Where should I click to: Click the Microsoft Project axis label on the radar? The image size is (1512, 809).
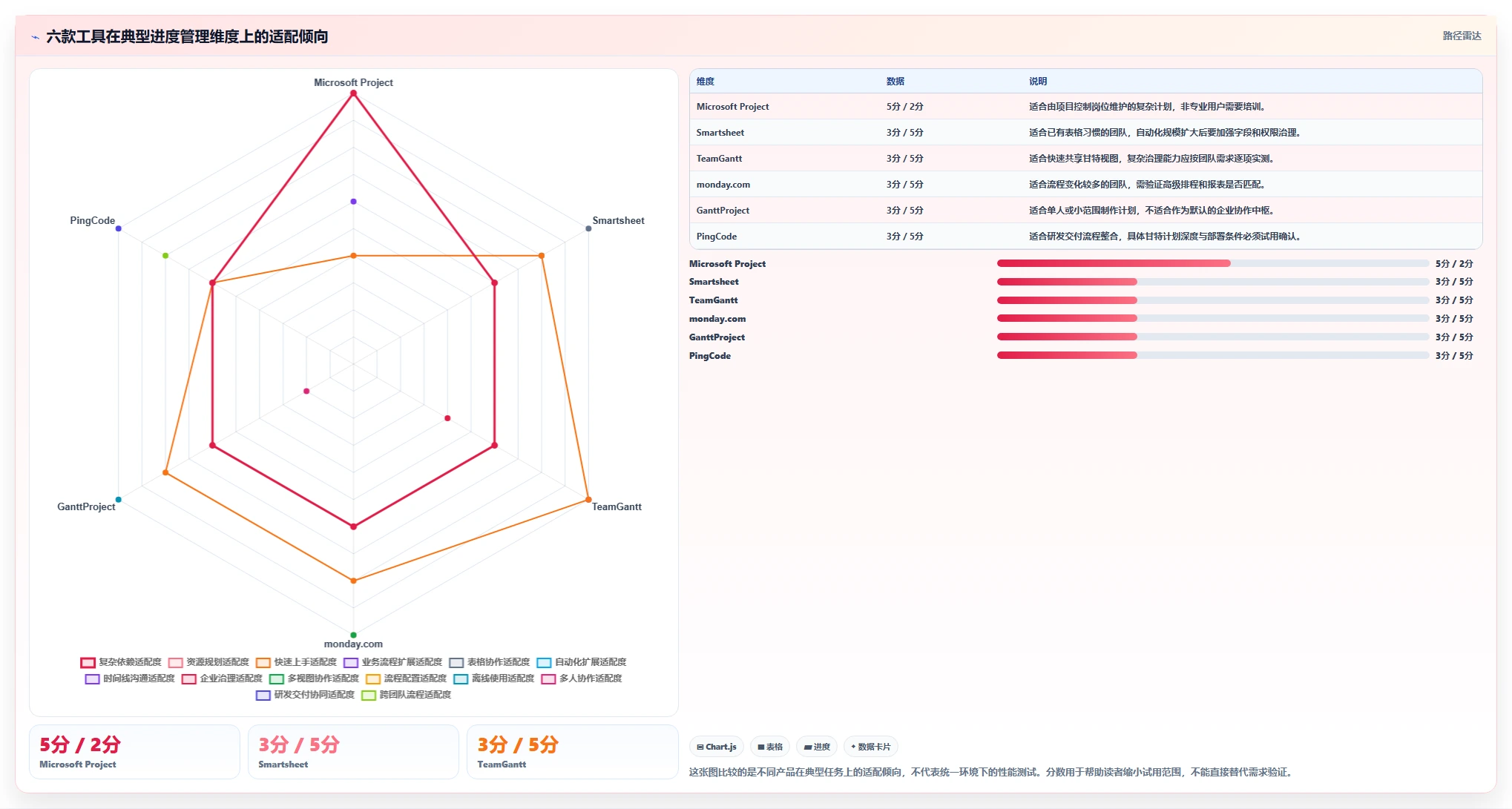pyautogui.click(x=353, y=82)
